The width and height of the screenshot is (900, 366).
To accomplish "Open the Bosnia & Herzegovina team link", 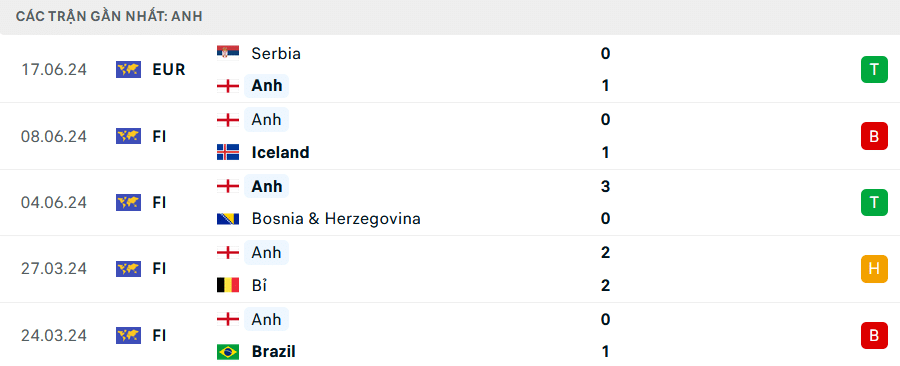I will tap(336, 219).
